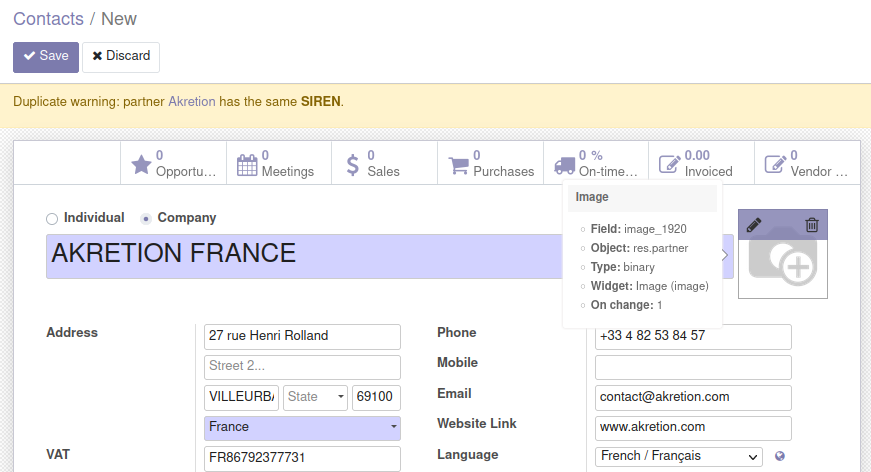This screenshot has height=472, width=871.
Task: Open the State dropdown
Action: [x=316, y=398]
